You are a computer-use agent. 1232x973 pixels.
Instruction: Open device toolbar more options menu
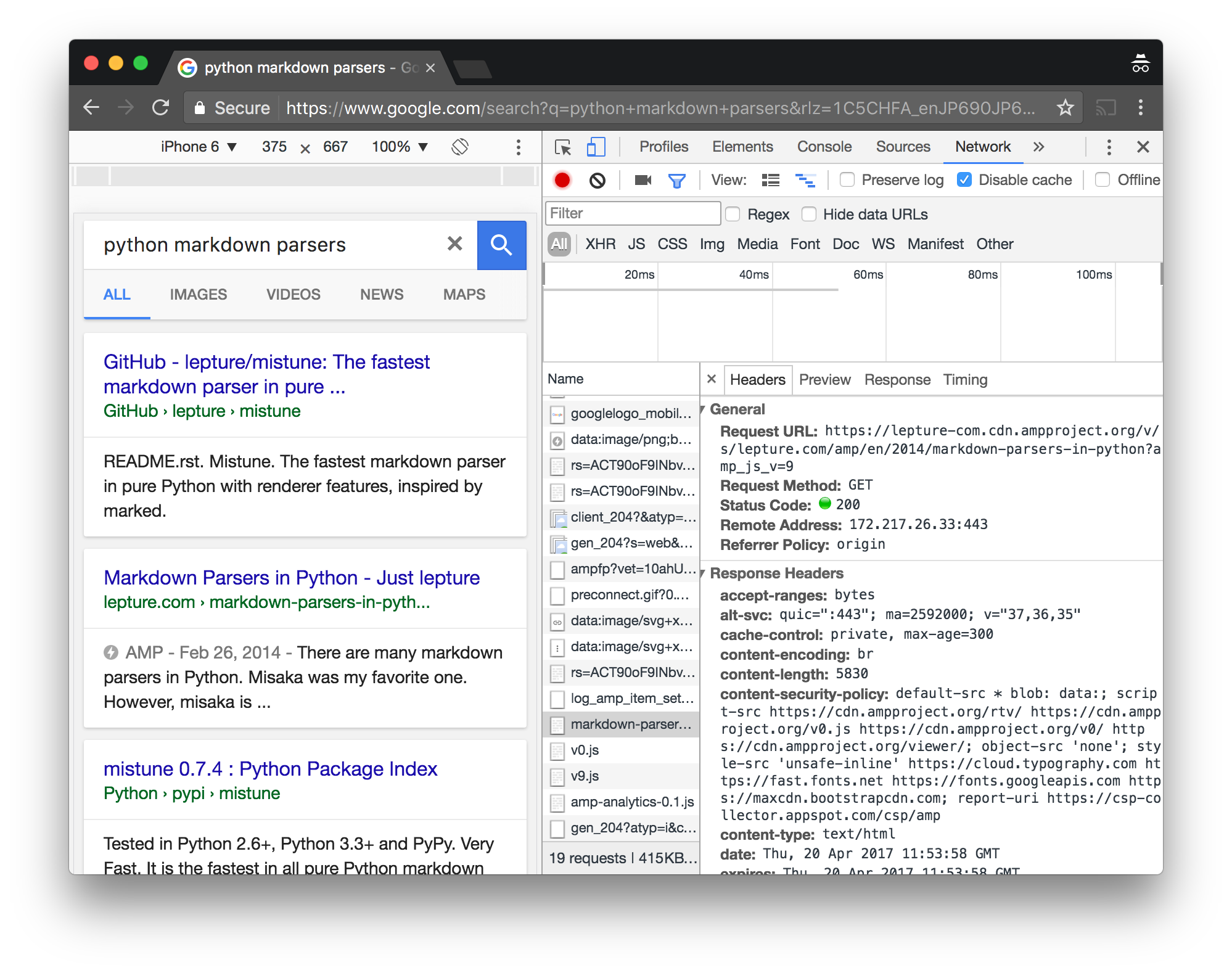(x=518, y=147)
